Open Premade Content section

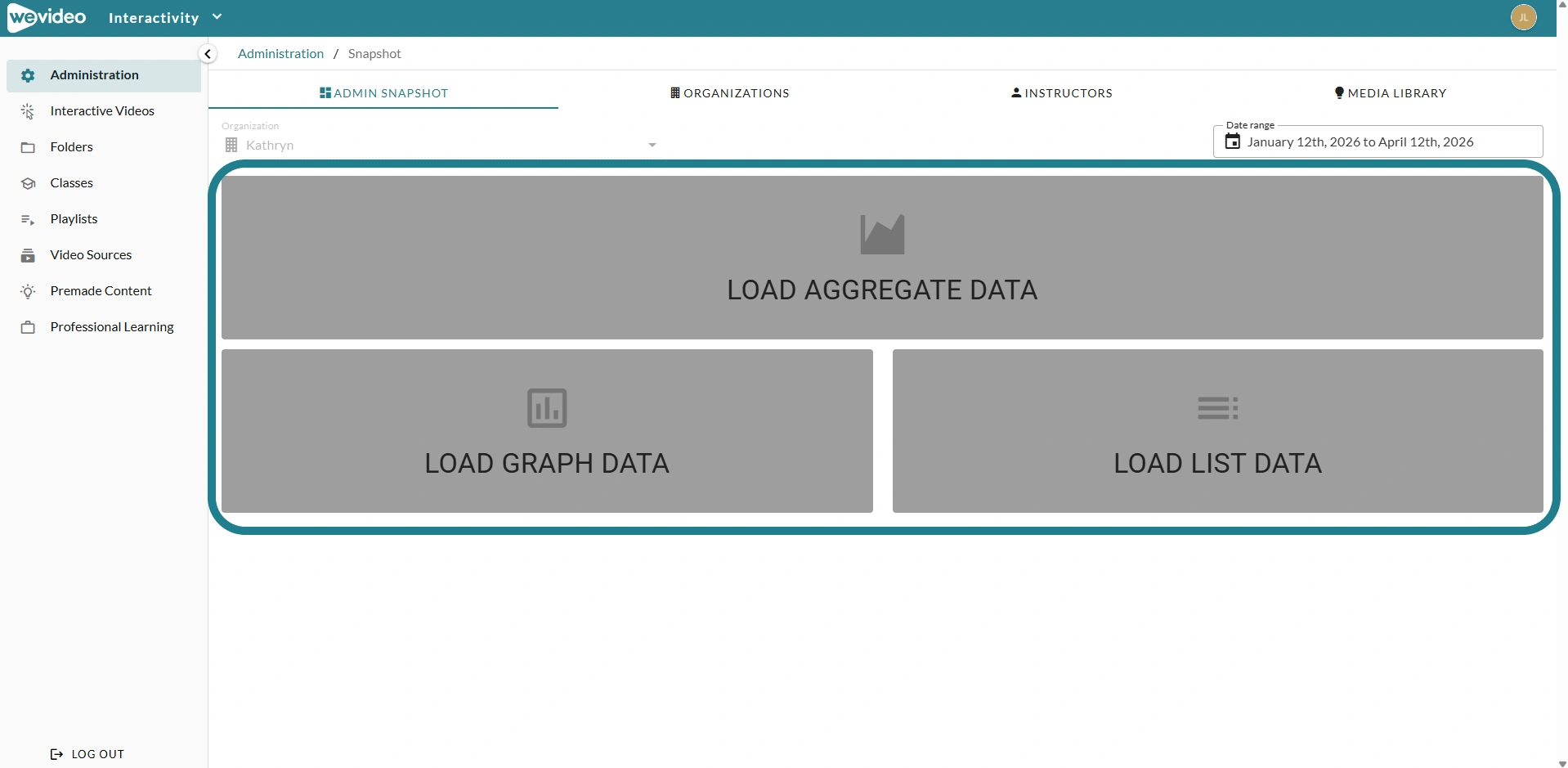pos(104,291)
